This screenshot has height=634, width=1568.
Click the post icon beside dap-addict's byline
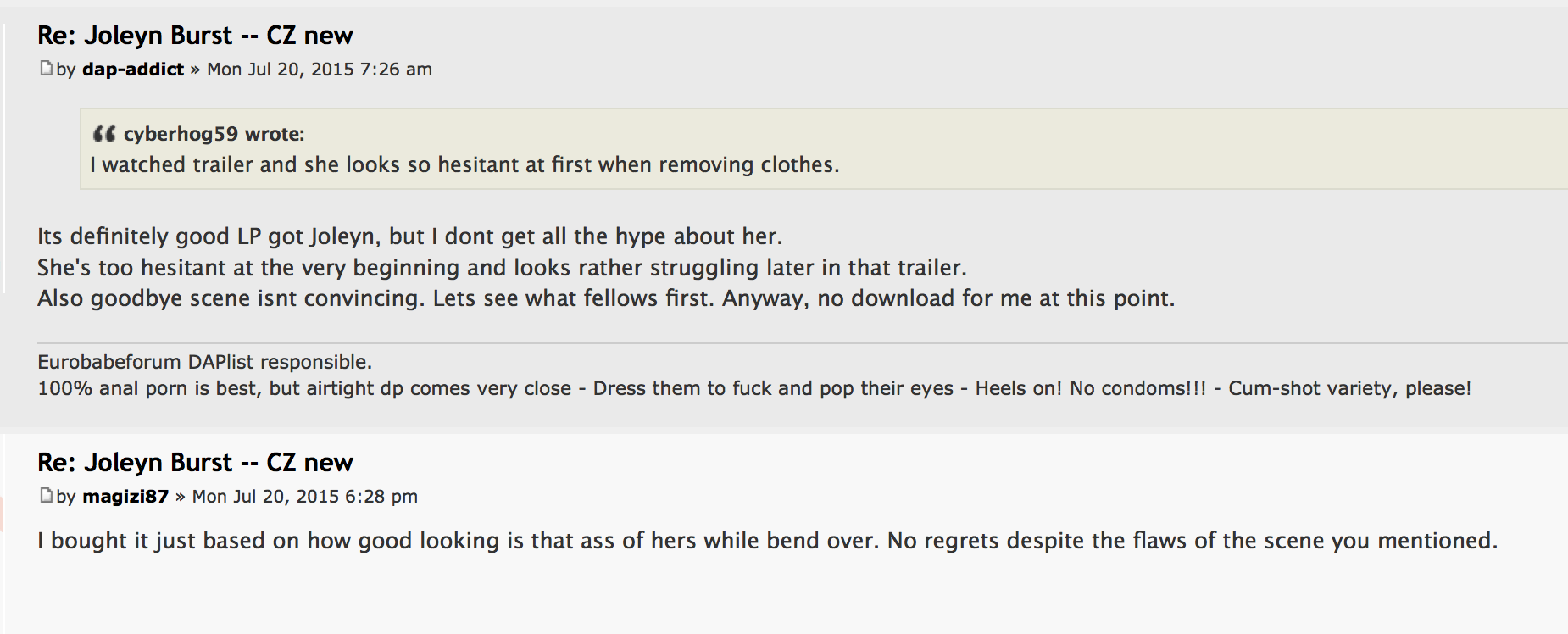click(46, 69)
